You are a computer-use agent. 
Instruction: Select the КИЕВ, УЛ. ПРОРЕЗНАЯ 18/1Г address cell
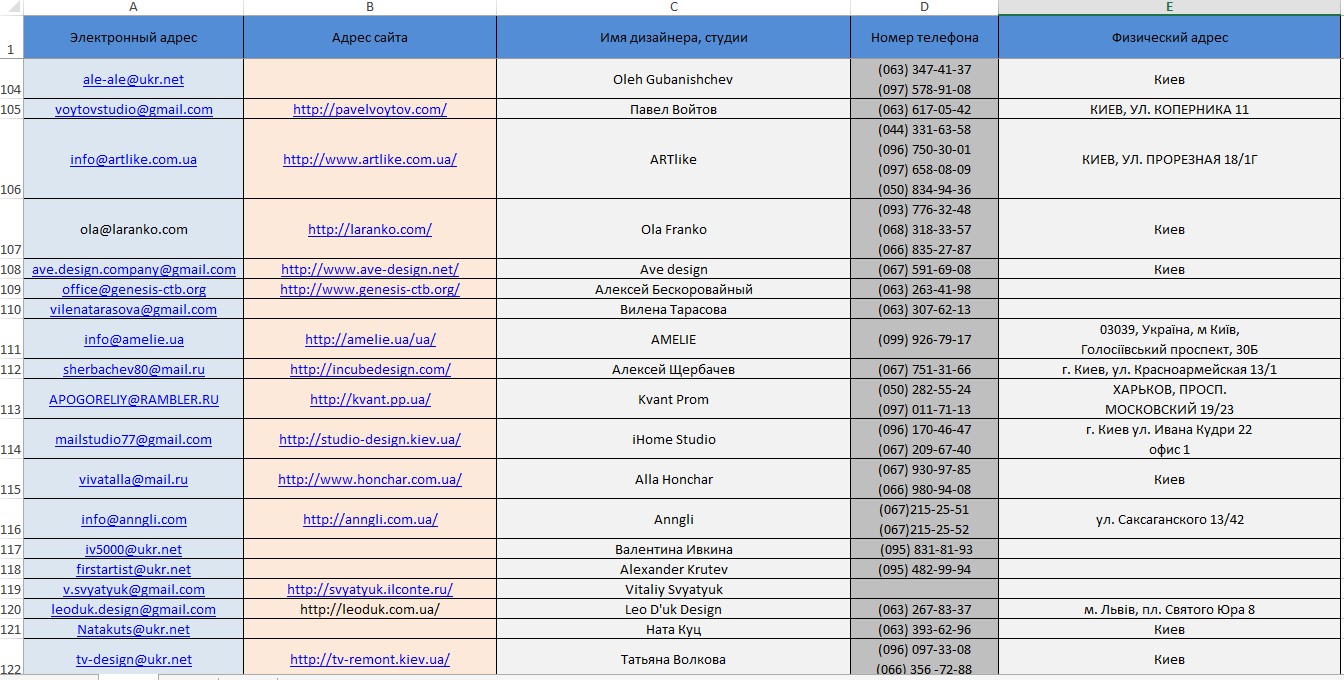pyautogui.click(x=1170, y=160)
